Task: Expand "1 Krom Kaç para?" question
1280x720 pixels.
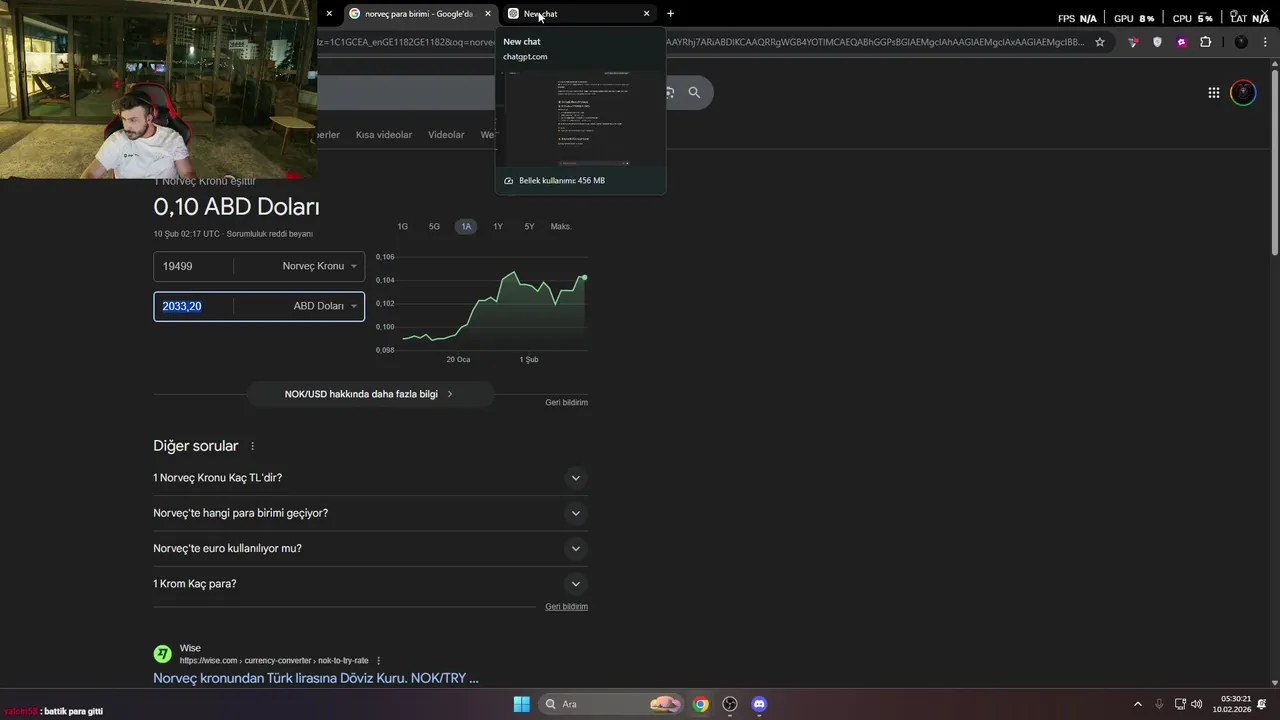Action: [370, 584]
